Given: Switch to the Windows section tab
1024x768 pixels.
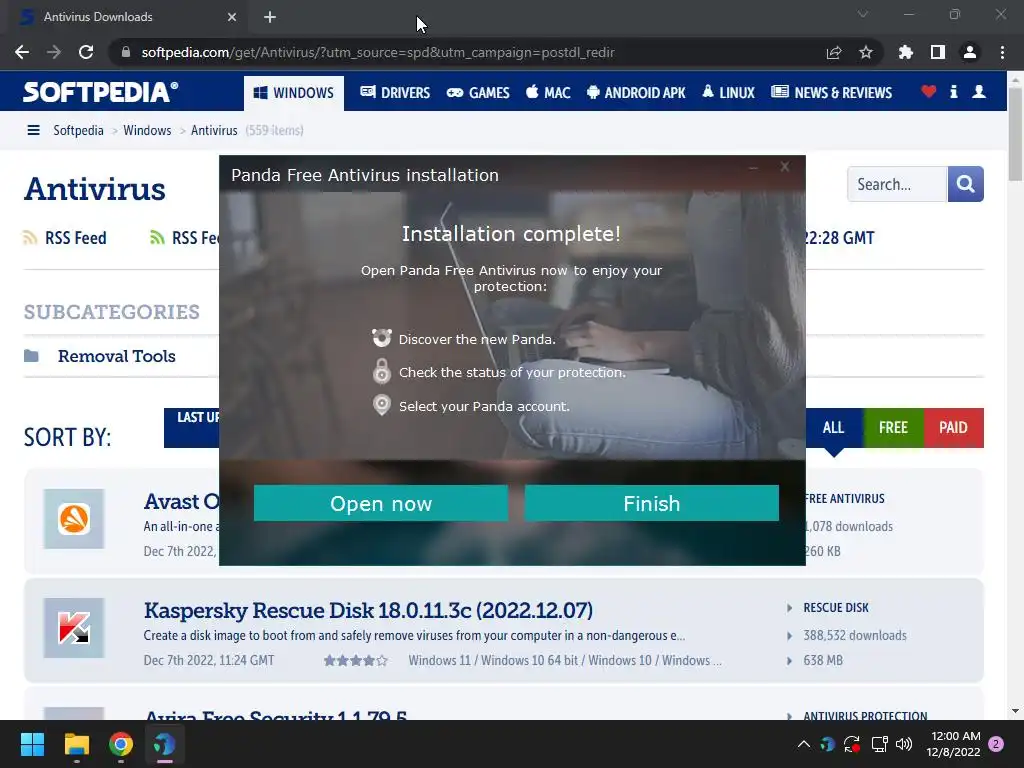Looking at the screenshot, I should click(294, 93).
